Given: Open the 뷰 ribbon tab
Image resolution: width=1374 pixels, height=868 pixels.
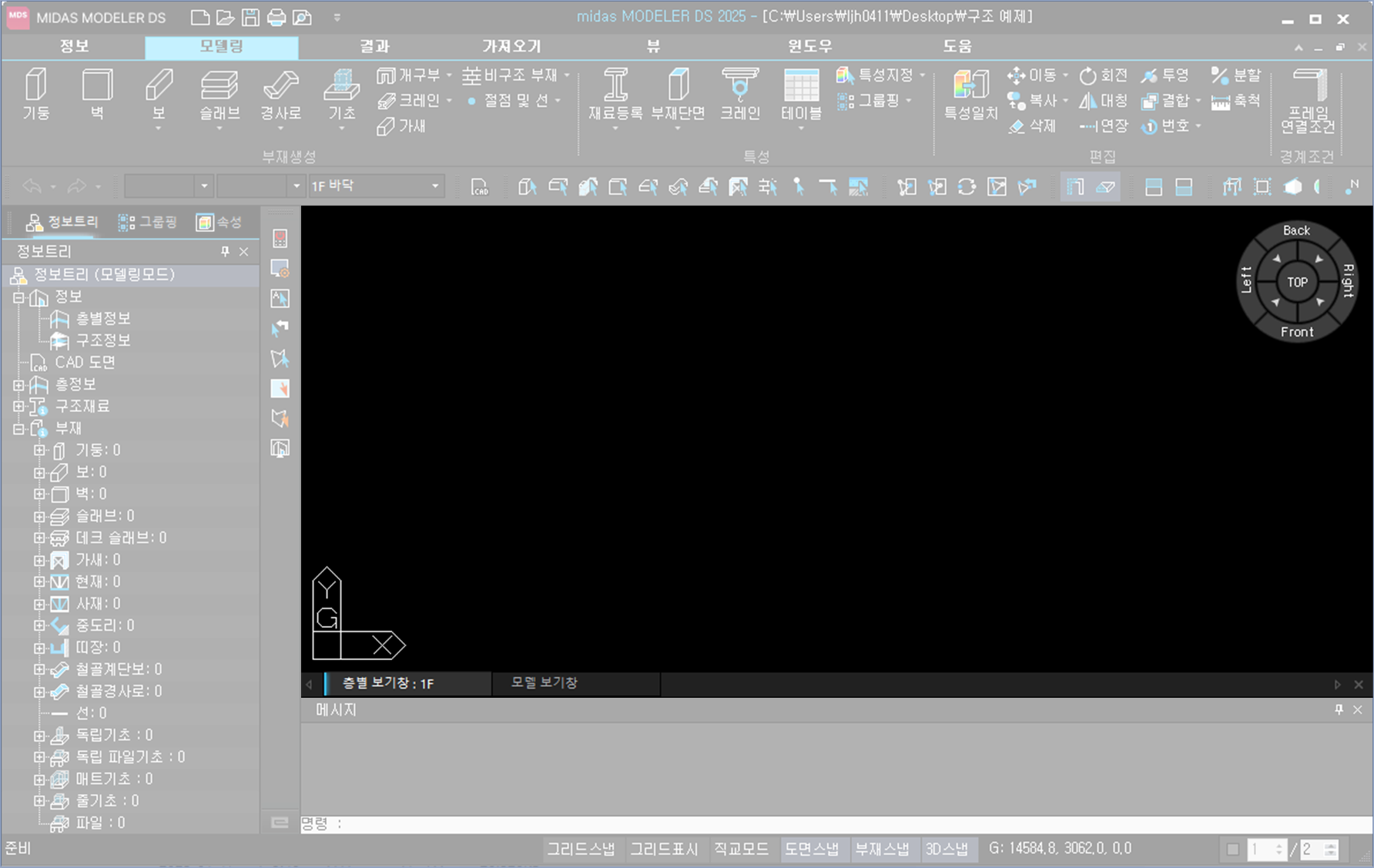Looking at the screenshot, I should pyautogui.click(x=653, y=46).
